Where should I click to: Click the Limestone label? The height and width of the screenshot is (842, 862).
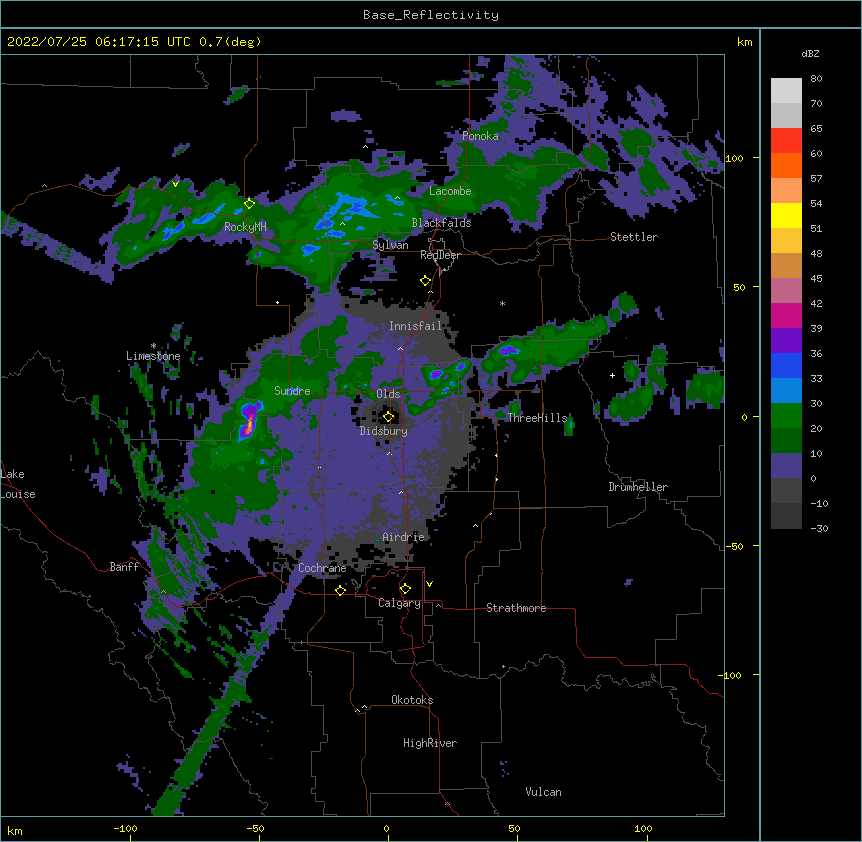(x=153, y=356)
